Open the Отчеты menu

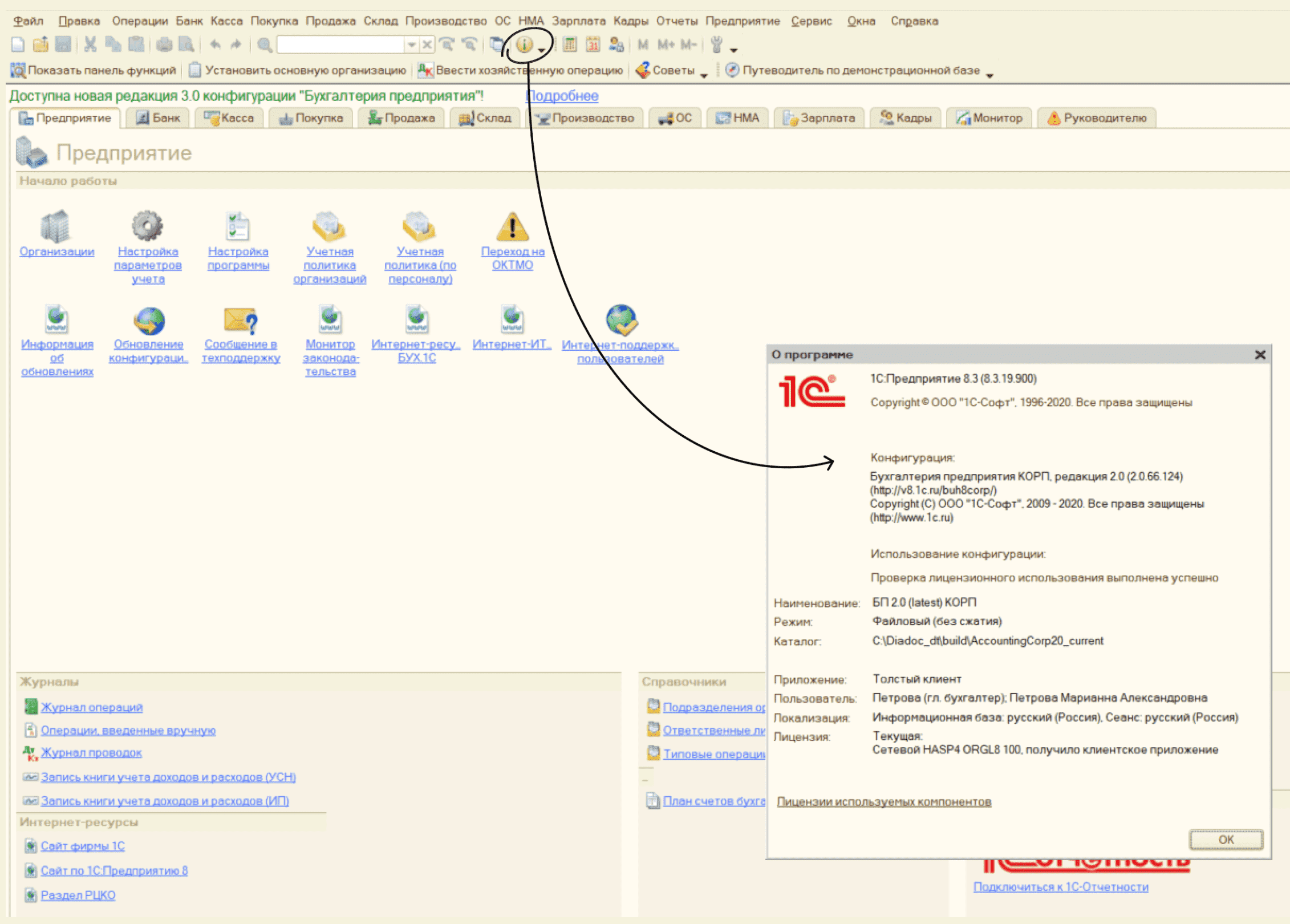point(676,21)
